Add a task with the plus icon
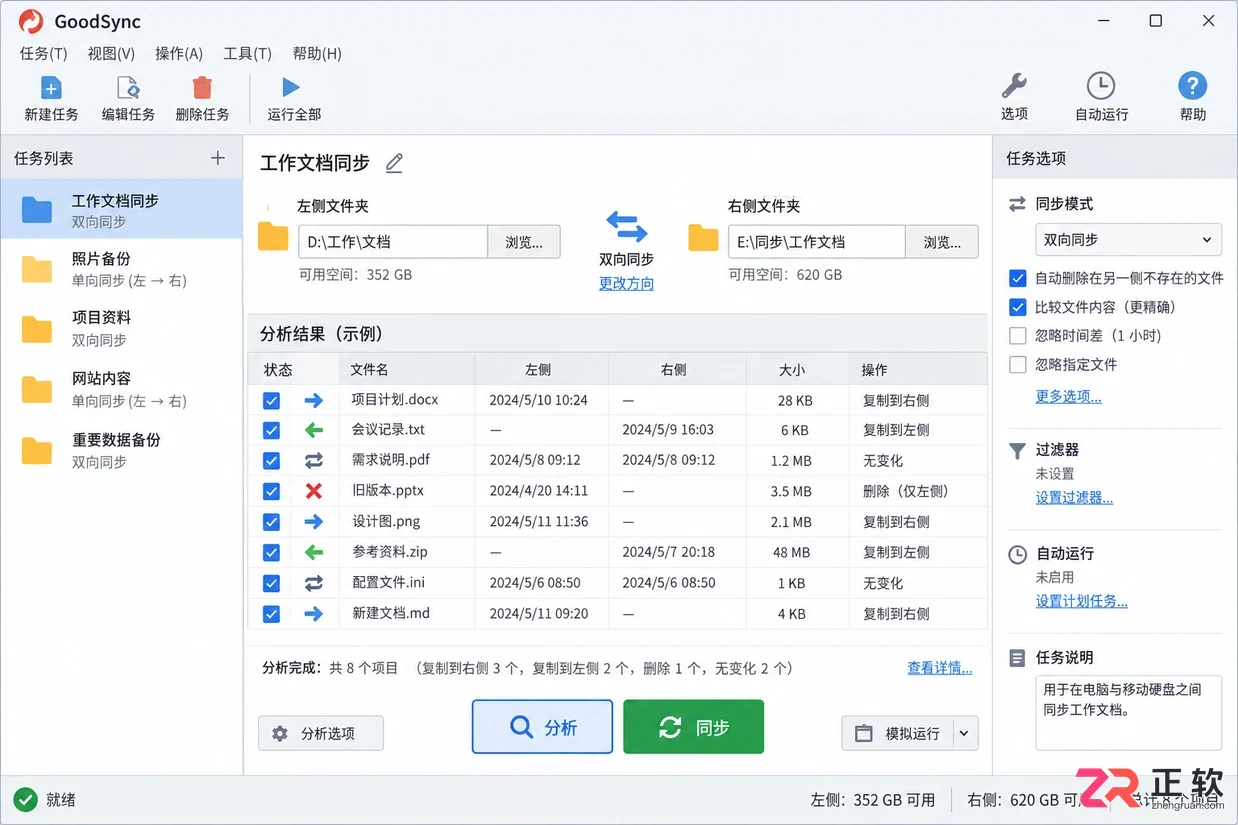1238x825 pixels. tap(218, 158)
